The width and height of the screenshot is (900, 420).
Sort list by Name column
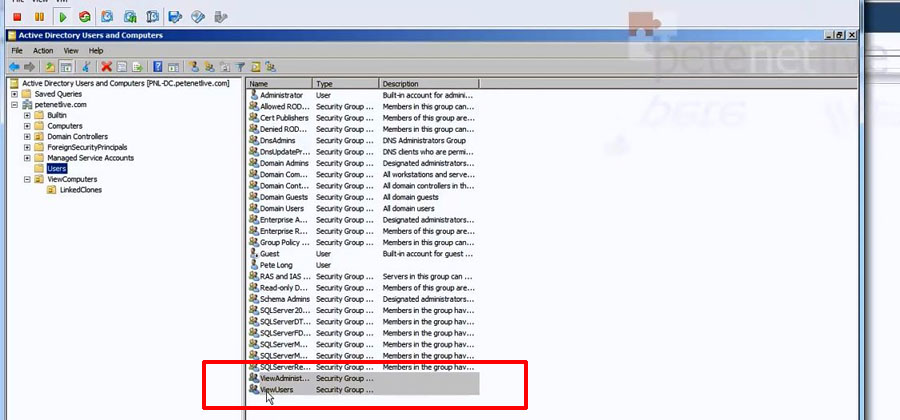click(280, 84)
